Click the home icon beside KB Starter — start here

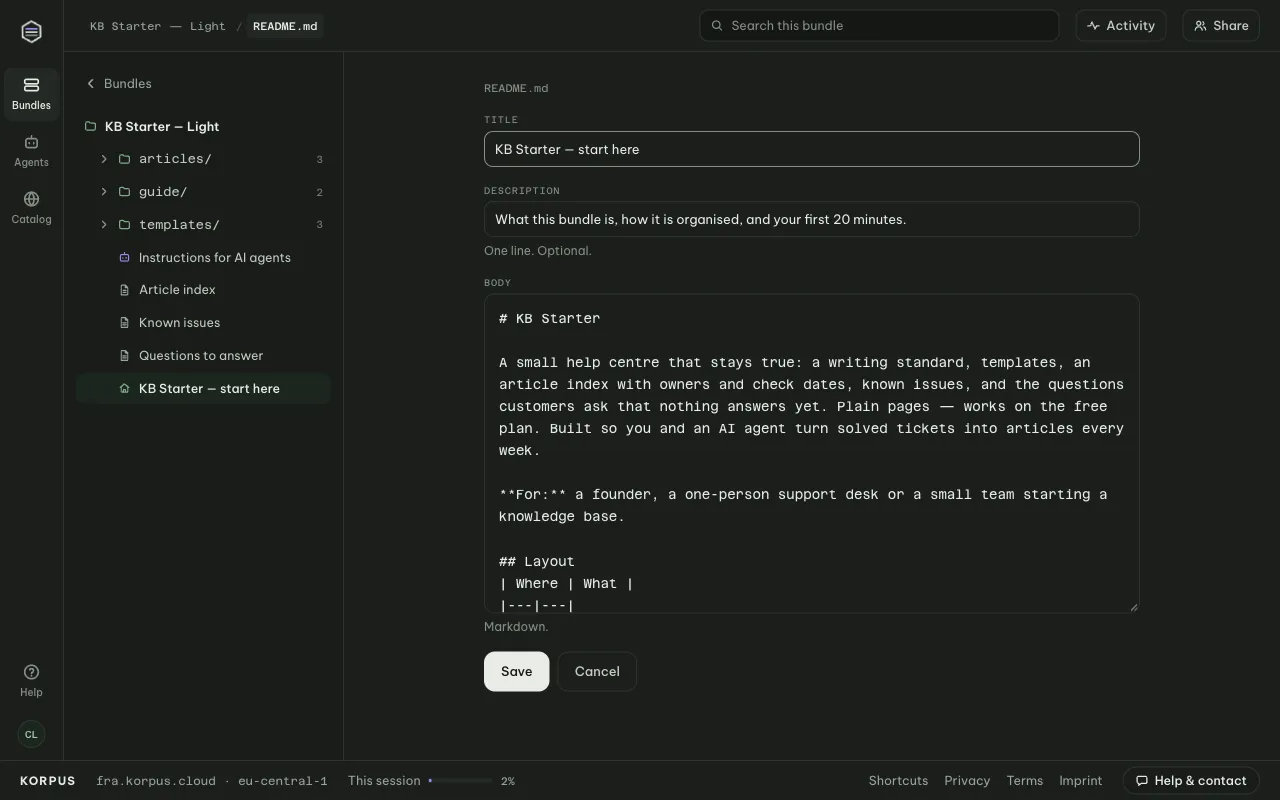click(x=125, y=389)
